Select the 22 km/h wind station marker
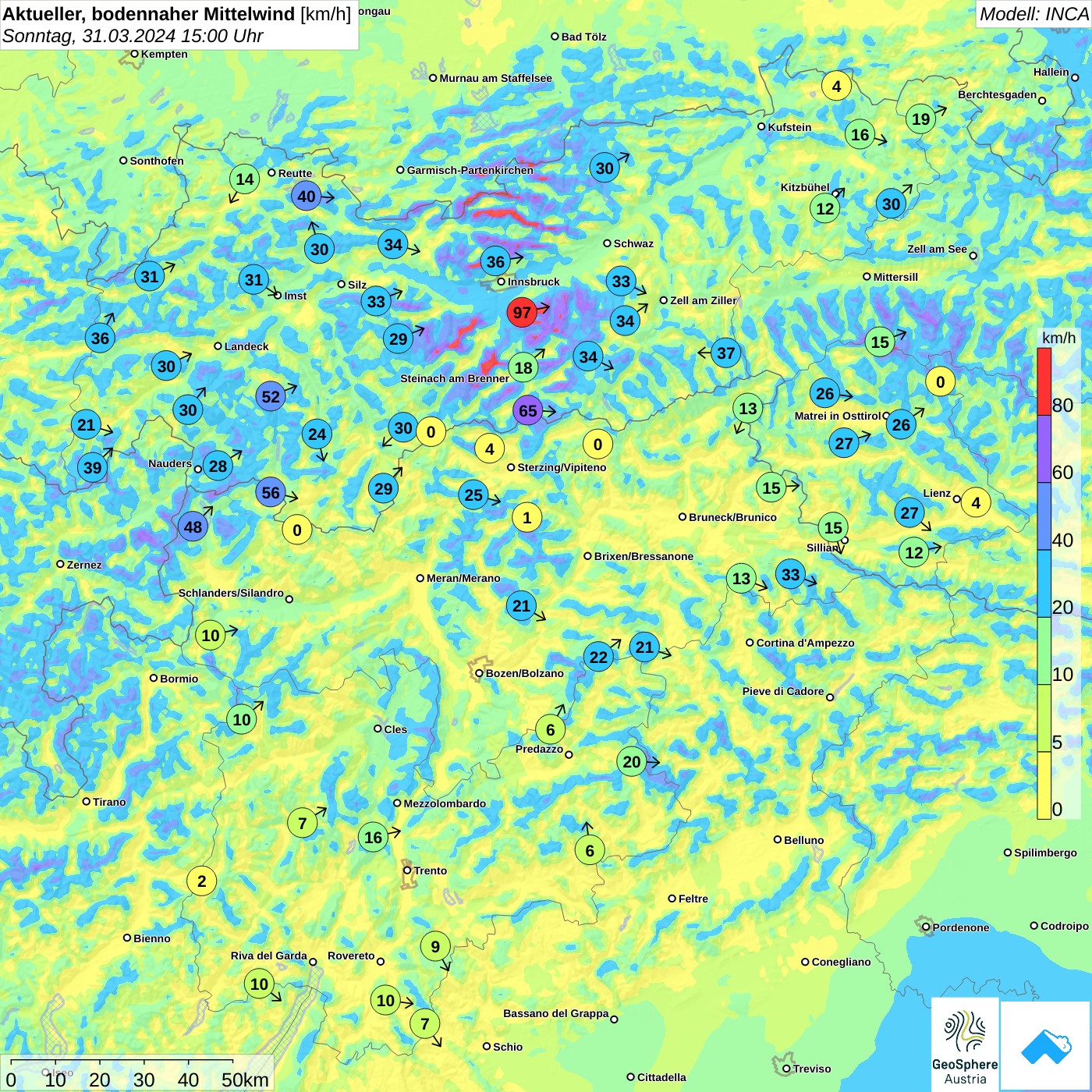The height and width of the screenshot is (1092, 1092). [598, 658]
